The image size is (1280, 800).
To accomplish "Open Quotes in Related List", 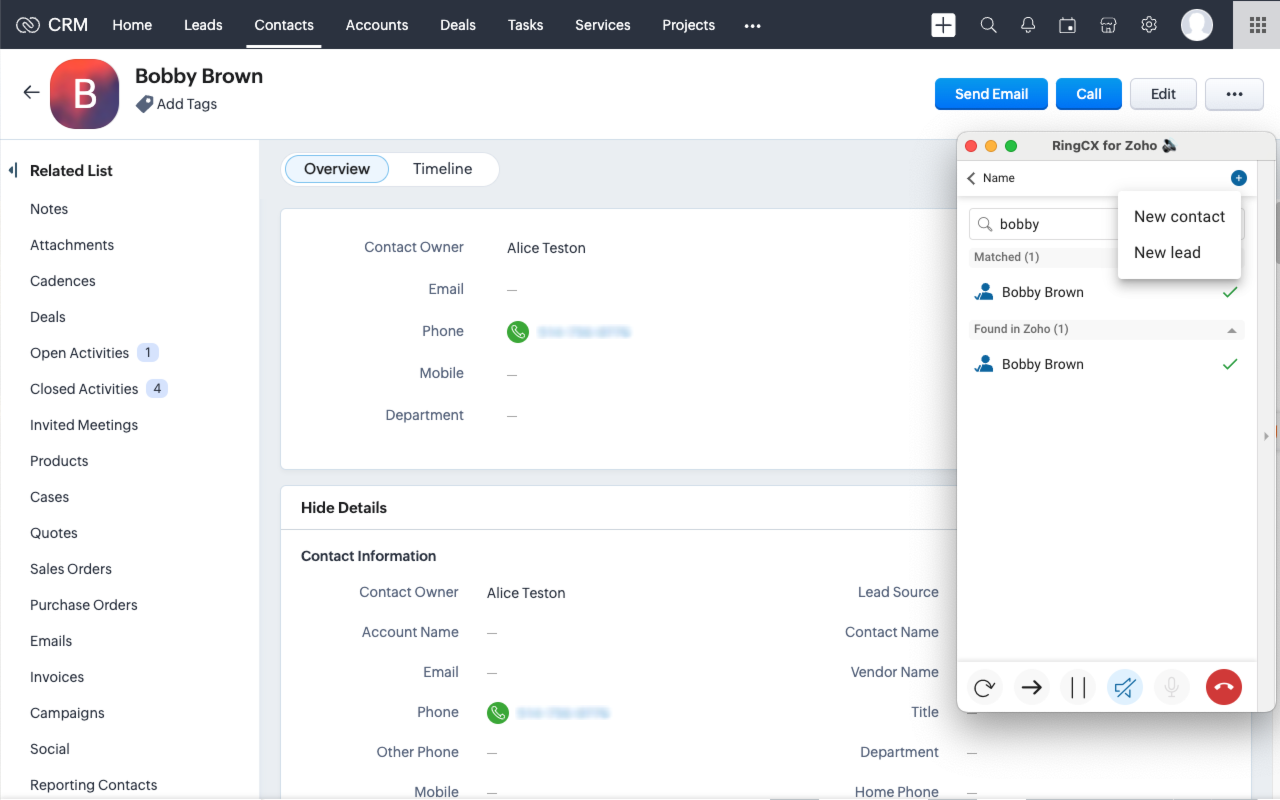I will (54, 533).
